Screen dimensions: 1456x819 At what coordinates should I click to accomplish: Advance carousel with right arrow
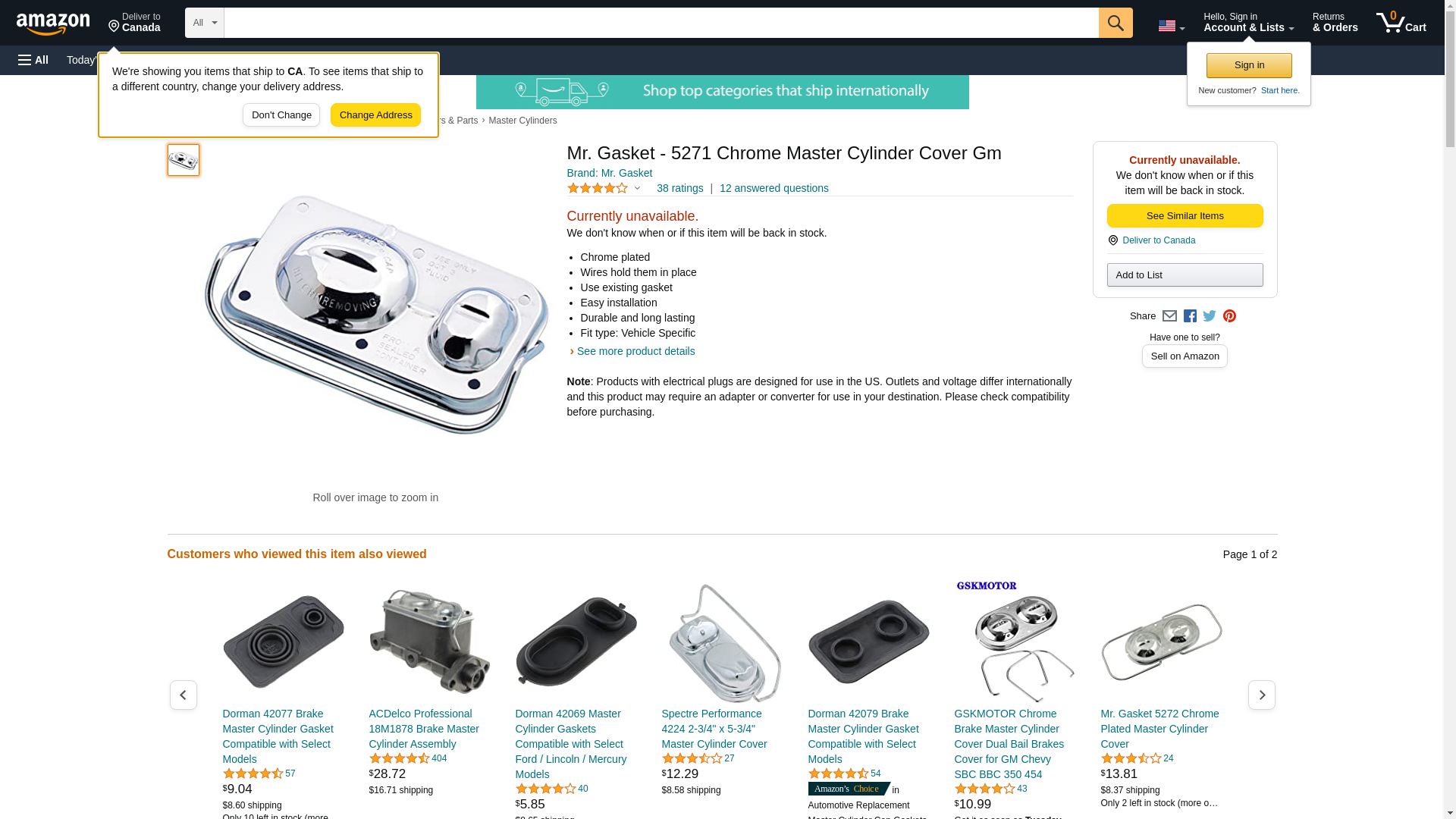click(1261, 695)
